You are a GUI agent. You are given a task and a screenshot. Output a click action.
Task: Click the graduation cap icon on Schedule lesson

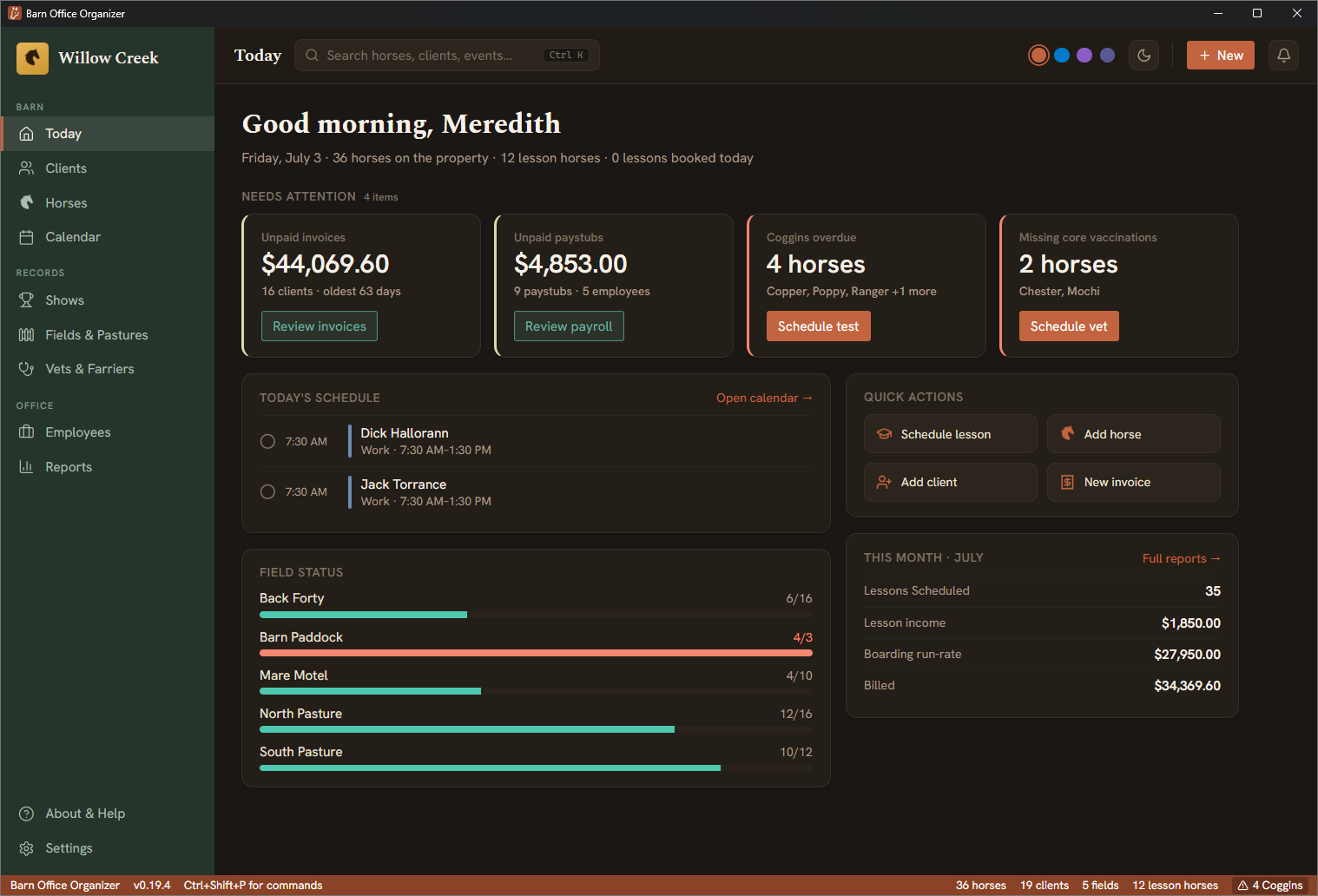(884, 434)
